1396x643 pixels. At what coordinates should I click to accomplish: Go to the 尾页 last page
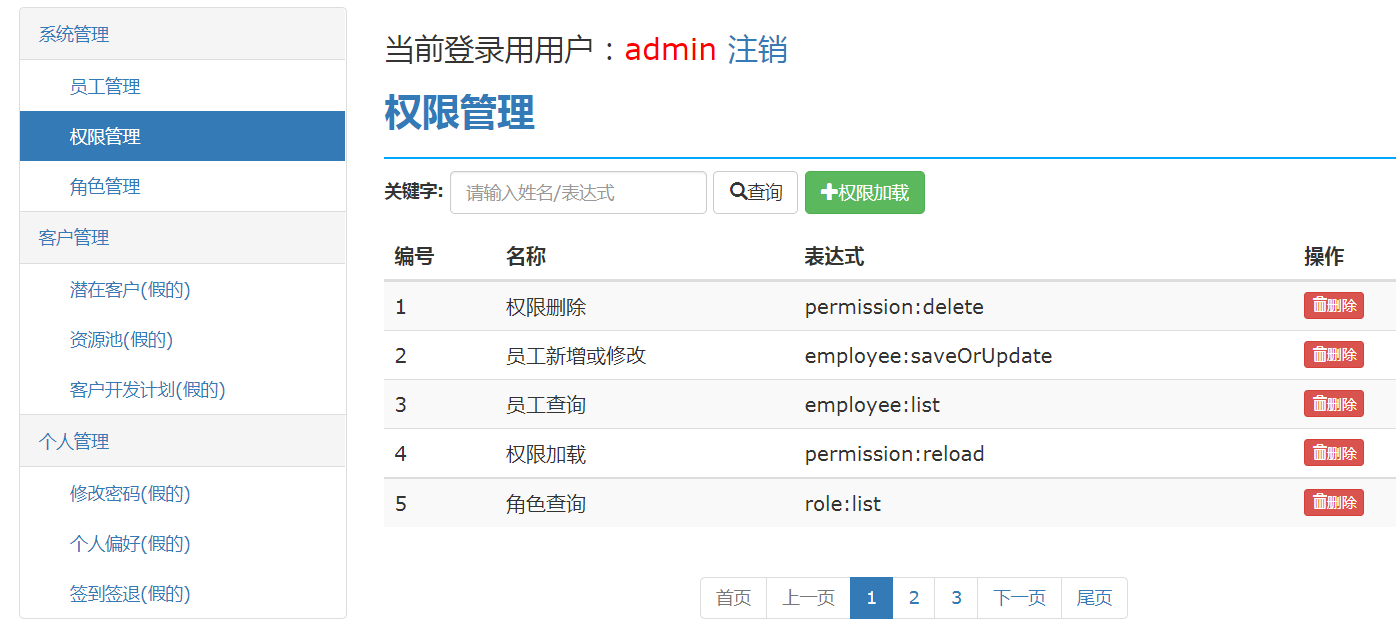pos(1094,598)
